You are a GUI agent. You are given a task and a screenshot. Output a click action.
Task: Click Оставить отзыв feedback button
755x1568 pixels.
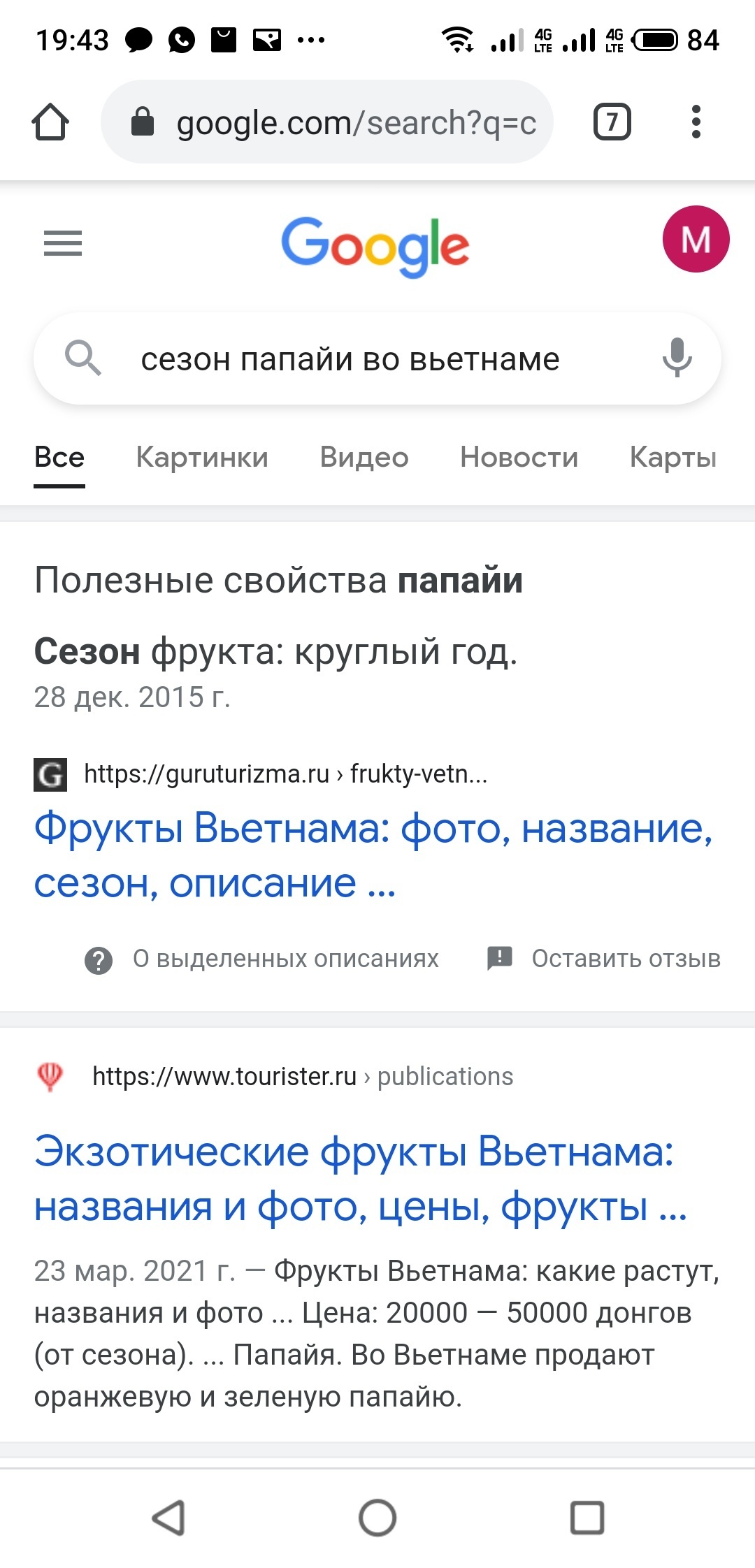click(x=625, y=959)
